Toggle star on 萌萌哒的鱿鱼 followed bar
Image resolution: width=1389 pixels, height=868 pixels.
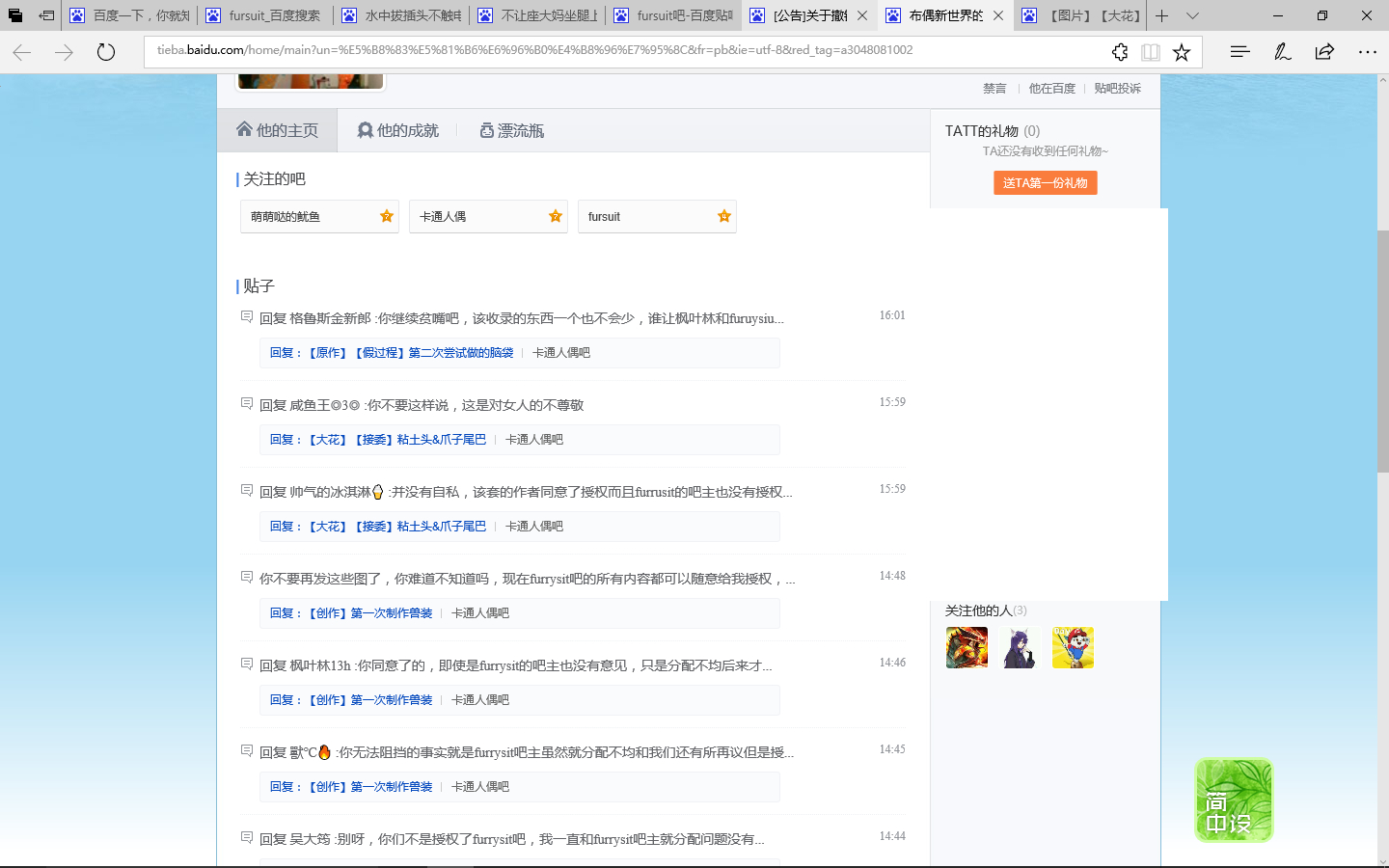387,216
